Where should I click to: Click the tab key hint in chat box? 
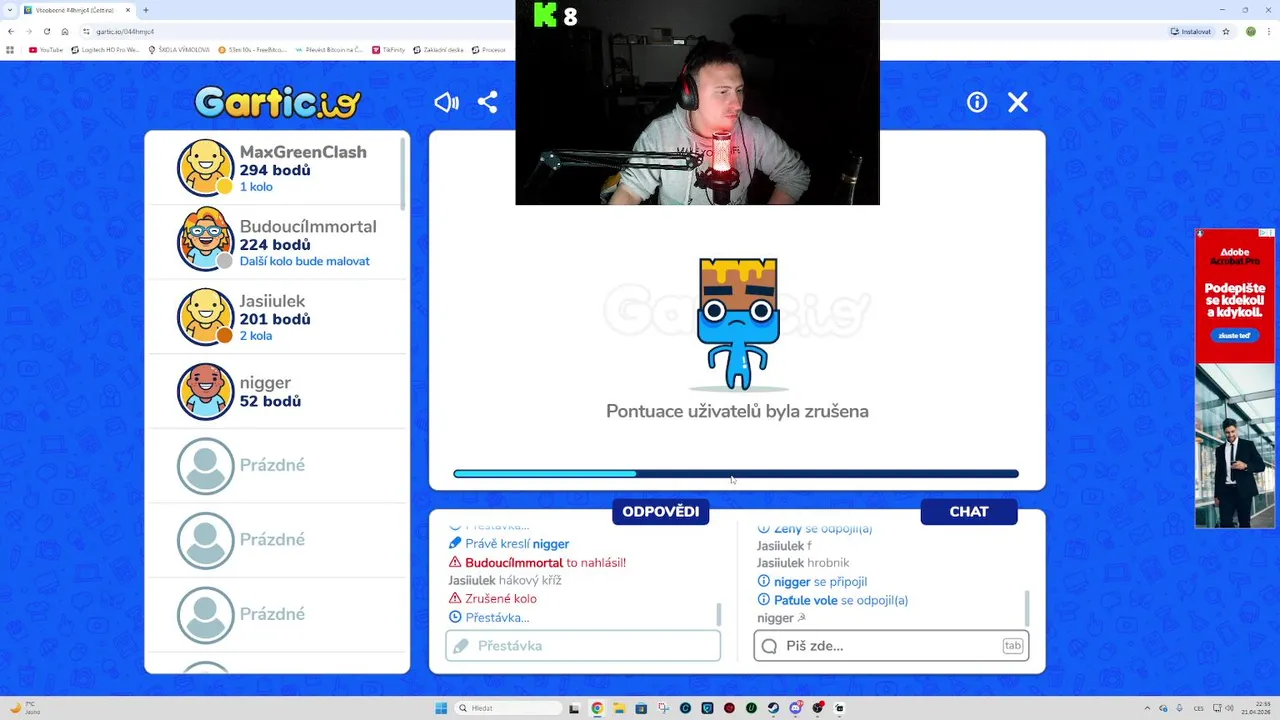click(1012, 646)
